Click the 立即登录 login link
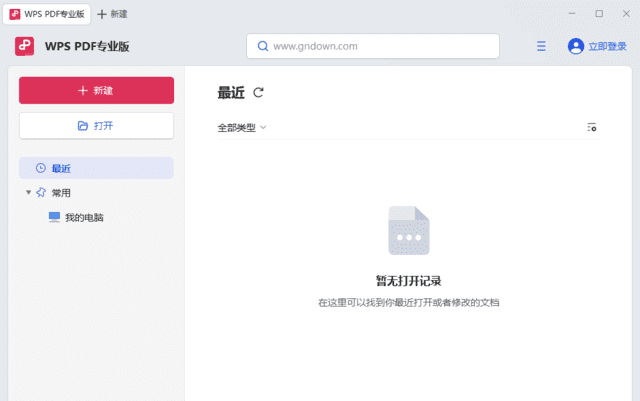640x401 pixels. pos(607,46)
